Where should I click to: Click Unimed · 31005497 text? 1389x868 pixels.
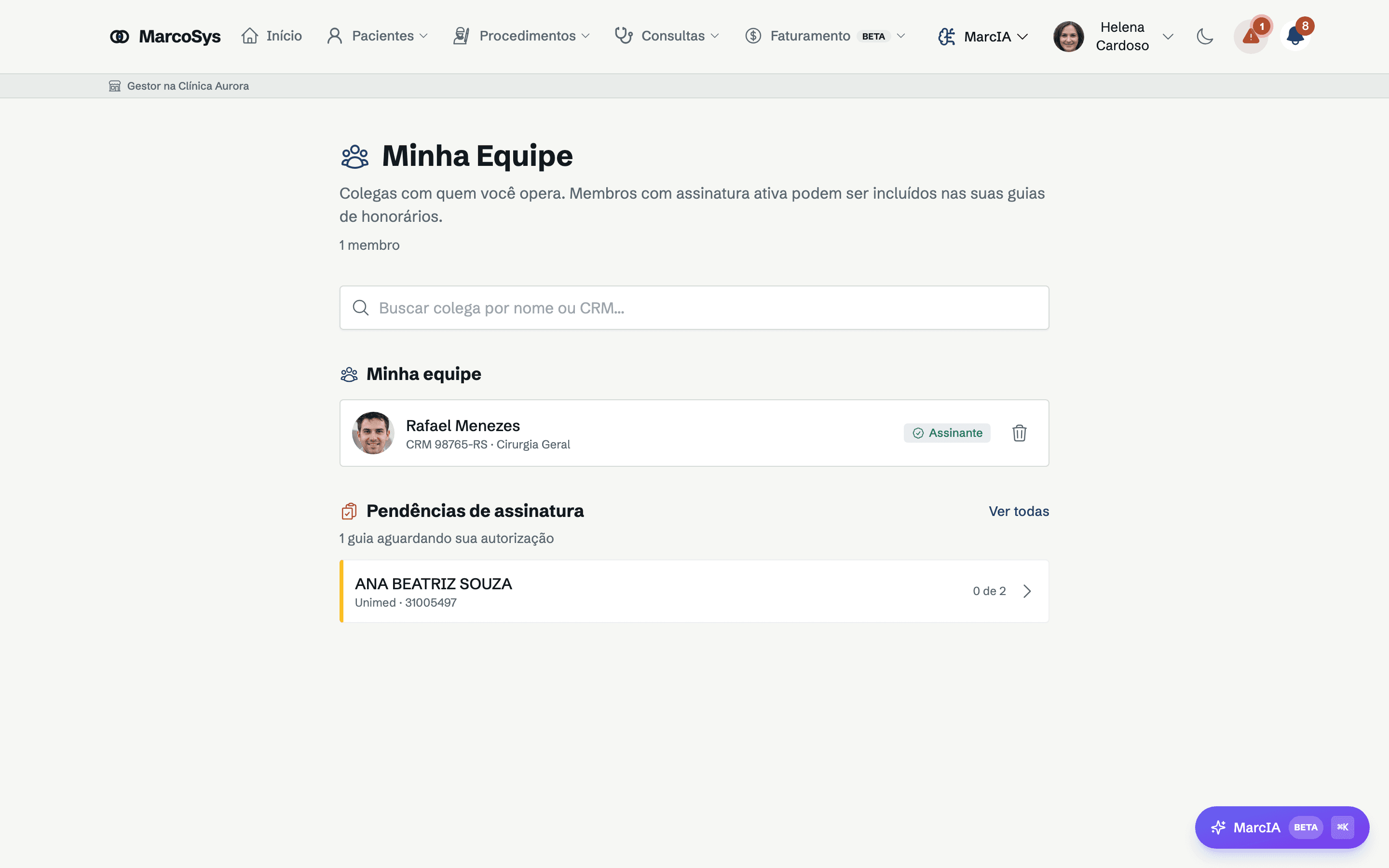coord(406,603)
